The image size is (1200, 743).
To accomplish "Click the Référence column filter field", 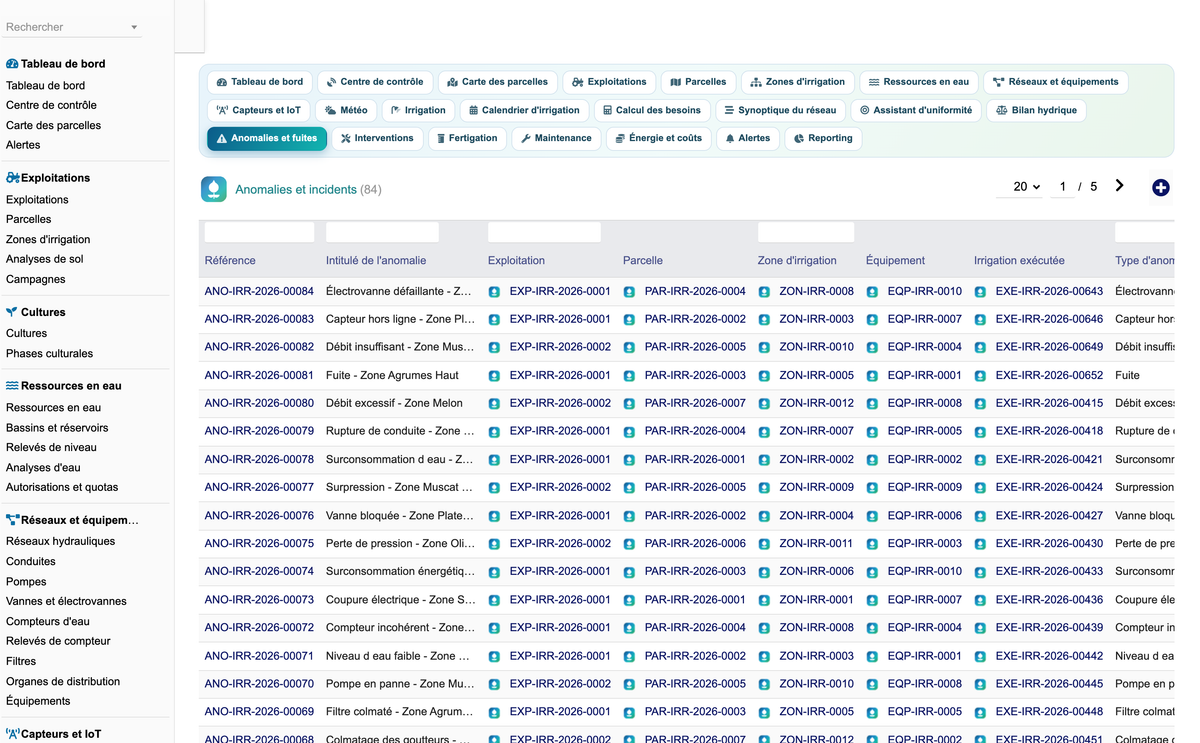I will tap(259, 232).
